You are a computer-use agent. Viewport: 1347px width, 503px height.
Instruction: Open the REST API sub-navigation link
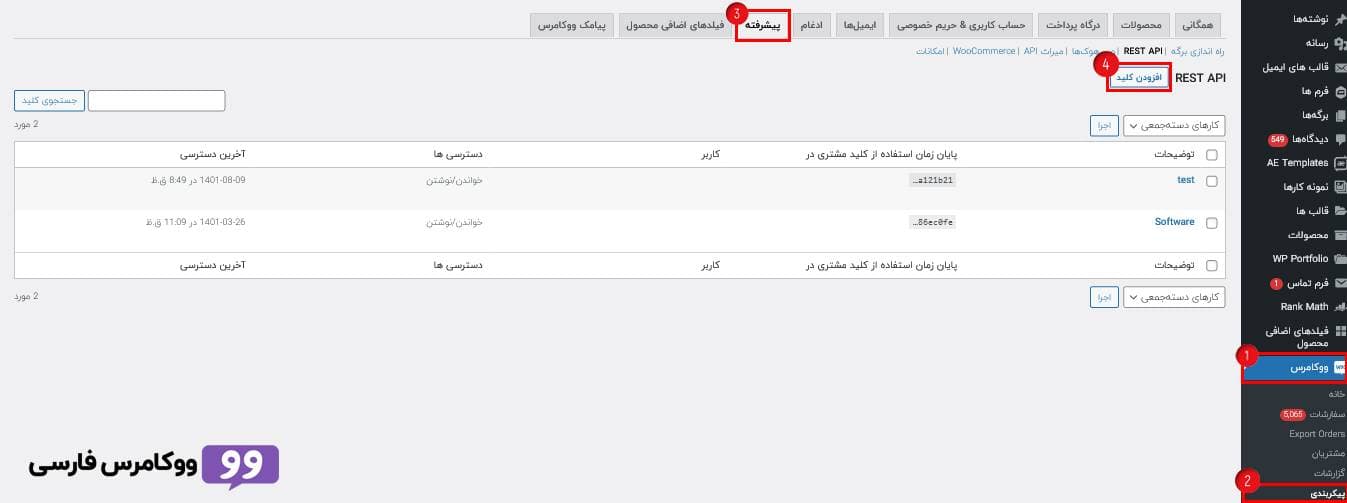point(1143,51)
